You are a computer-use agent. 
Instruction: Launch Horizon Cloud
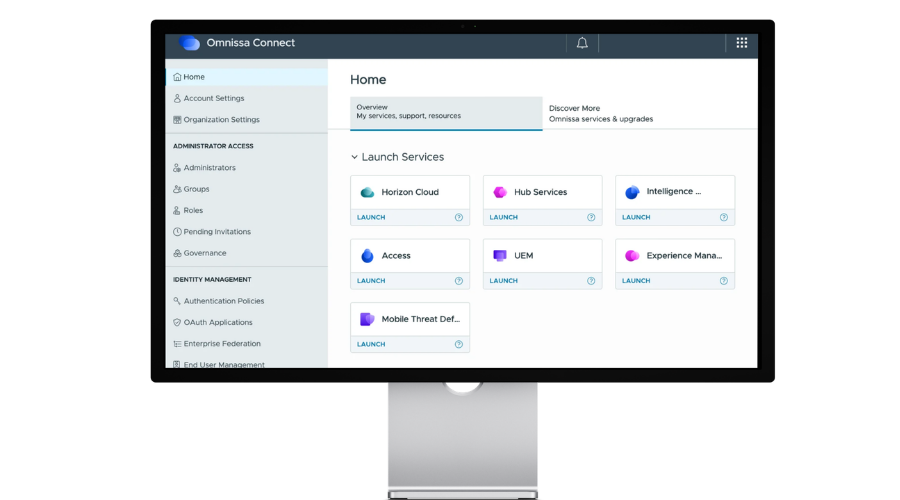point(371,218)
